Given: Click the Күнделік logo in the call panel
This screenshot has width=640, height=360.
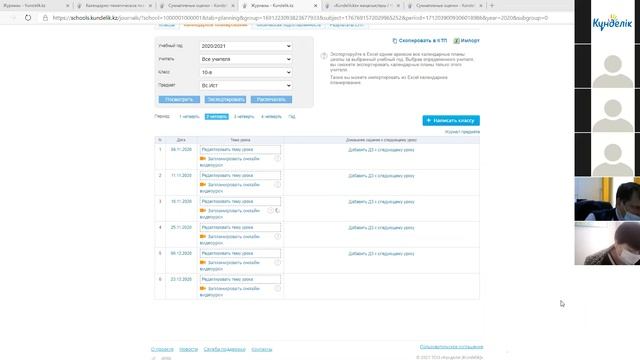Looking at the screenshot, I should 612,23.
